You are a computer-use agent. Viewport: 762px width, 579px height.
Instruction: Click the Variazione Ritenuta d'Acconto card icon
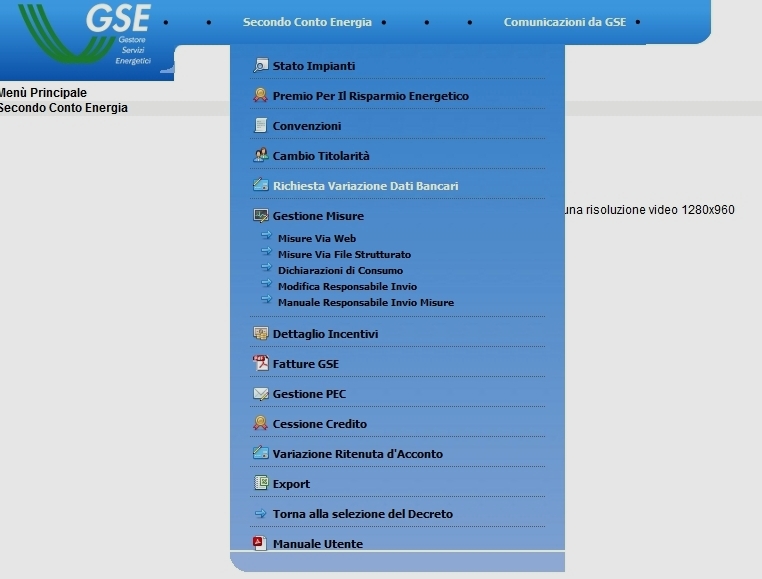(260, 453)
